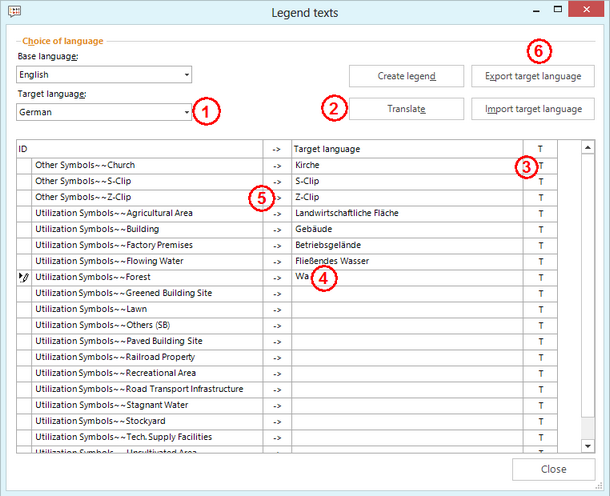Translate T button for Building row
Image resolution: width=610 pixels, height=496 pixels.
(x=540, y=230)
